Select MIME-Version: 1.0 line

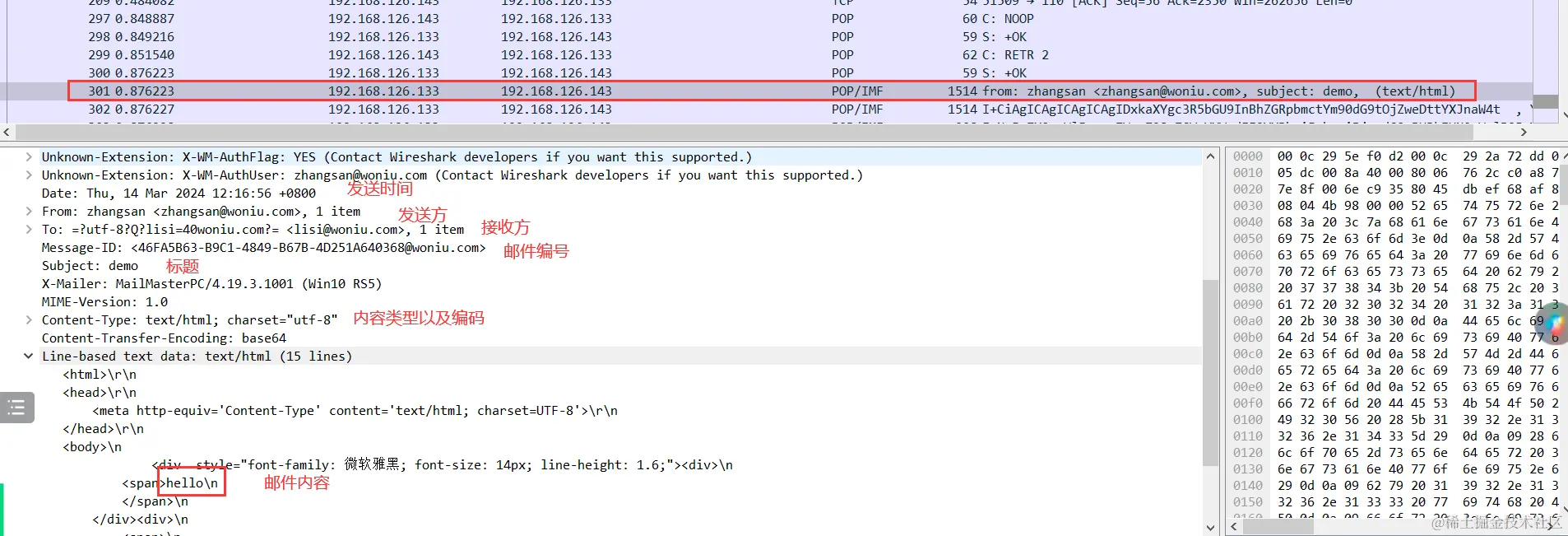104,302
